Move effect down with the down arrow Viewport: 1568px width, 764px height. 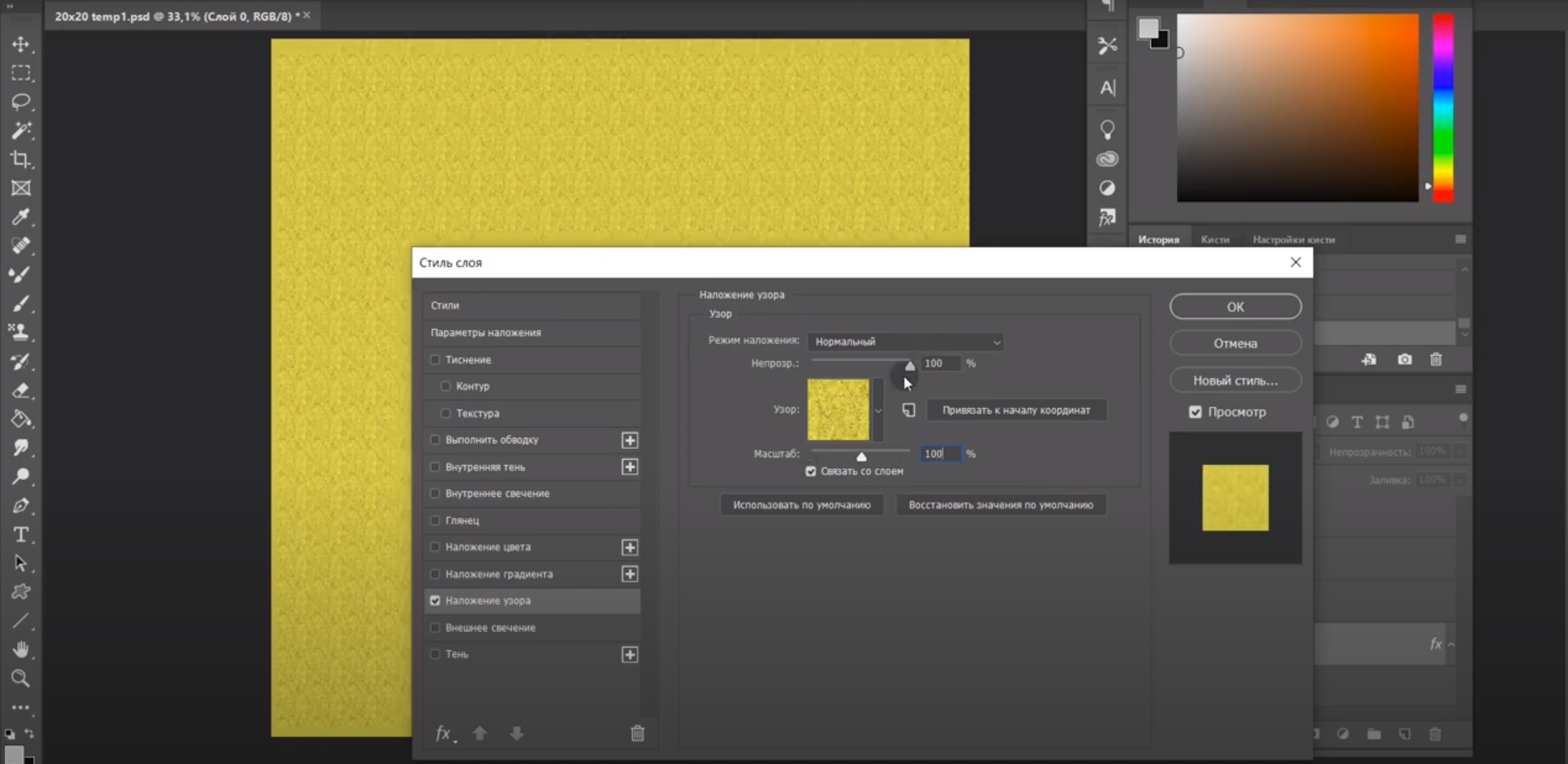[517, 733]
